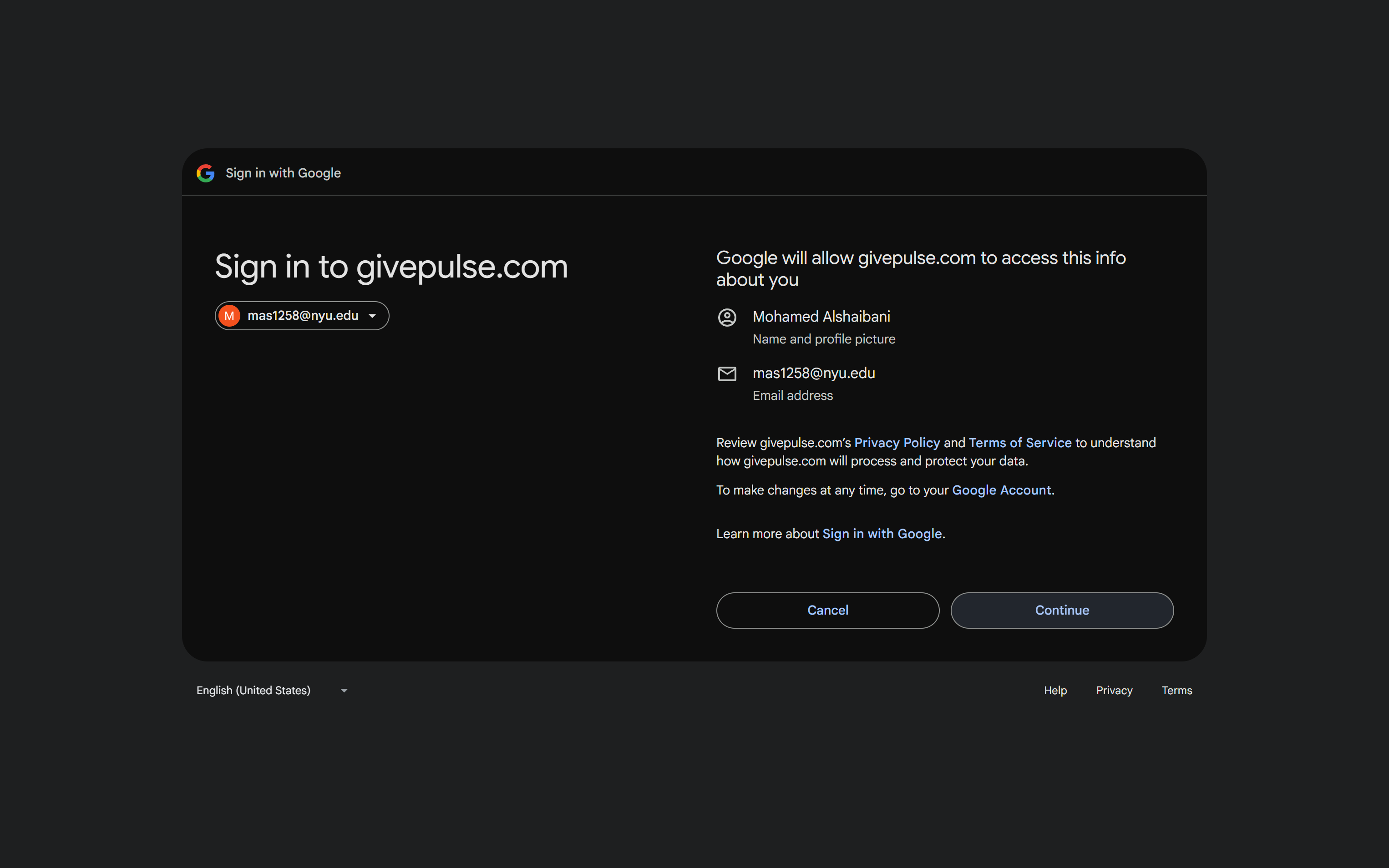The width and height of the screenshot is (1389, 868).
Task: Click the 'Google will allow givepulse.com to access' heading
Action: pyautogui.click(x=920, y=268)
